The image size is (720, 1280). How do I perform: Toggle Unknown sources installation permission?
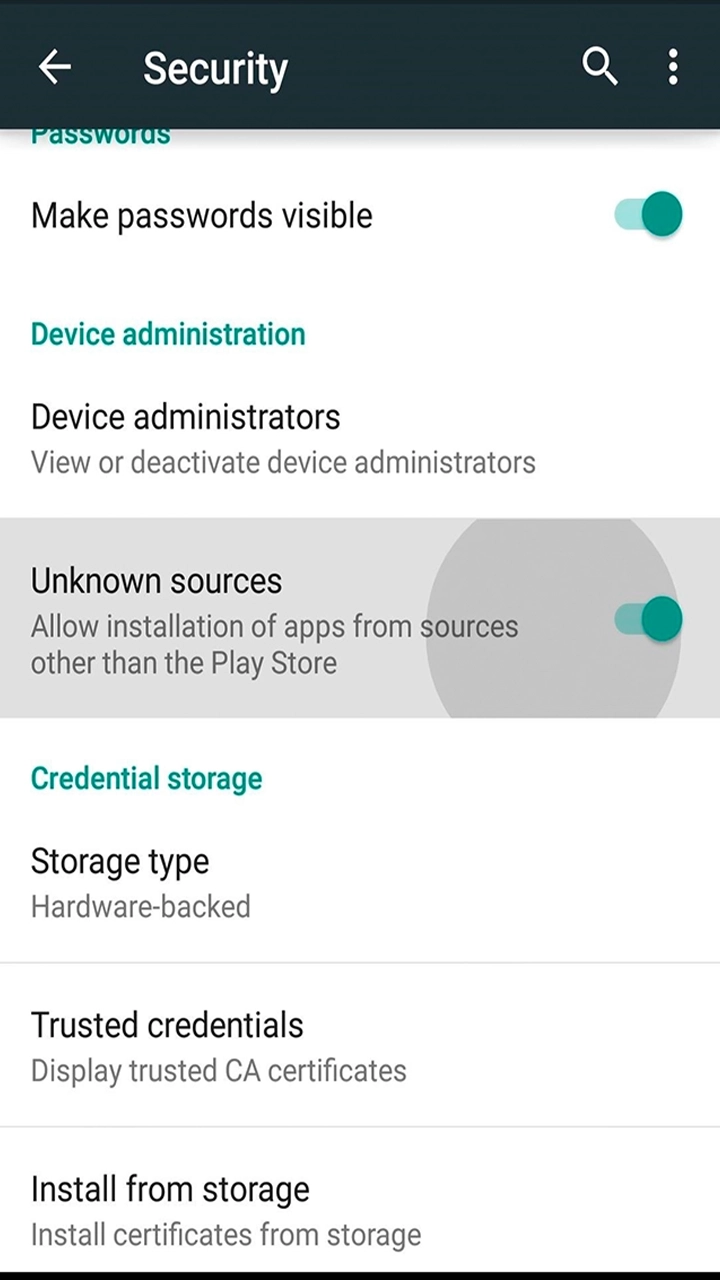click(648, 619)
